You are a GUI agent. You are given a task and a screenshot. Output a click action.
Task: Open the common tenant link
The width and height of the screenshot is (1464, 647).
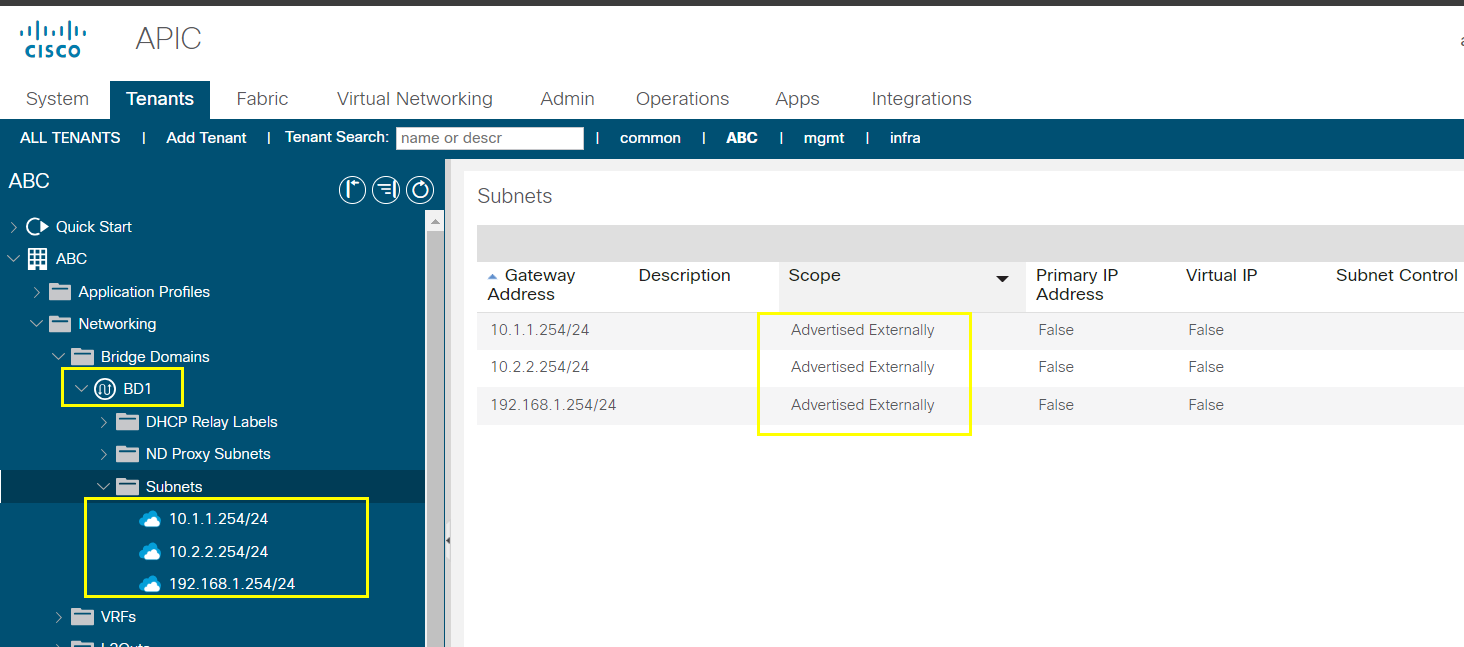click(650, 138)
